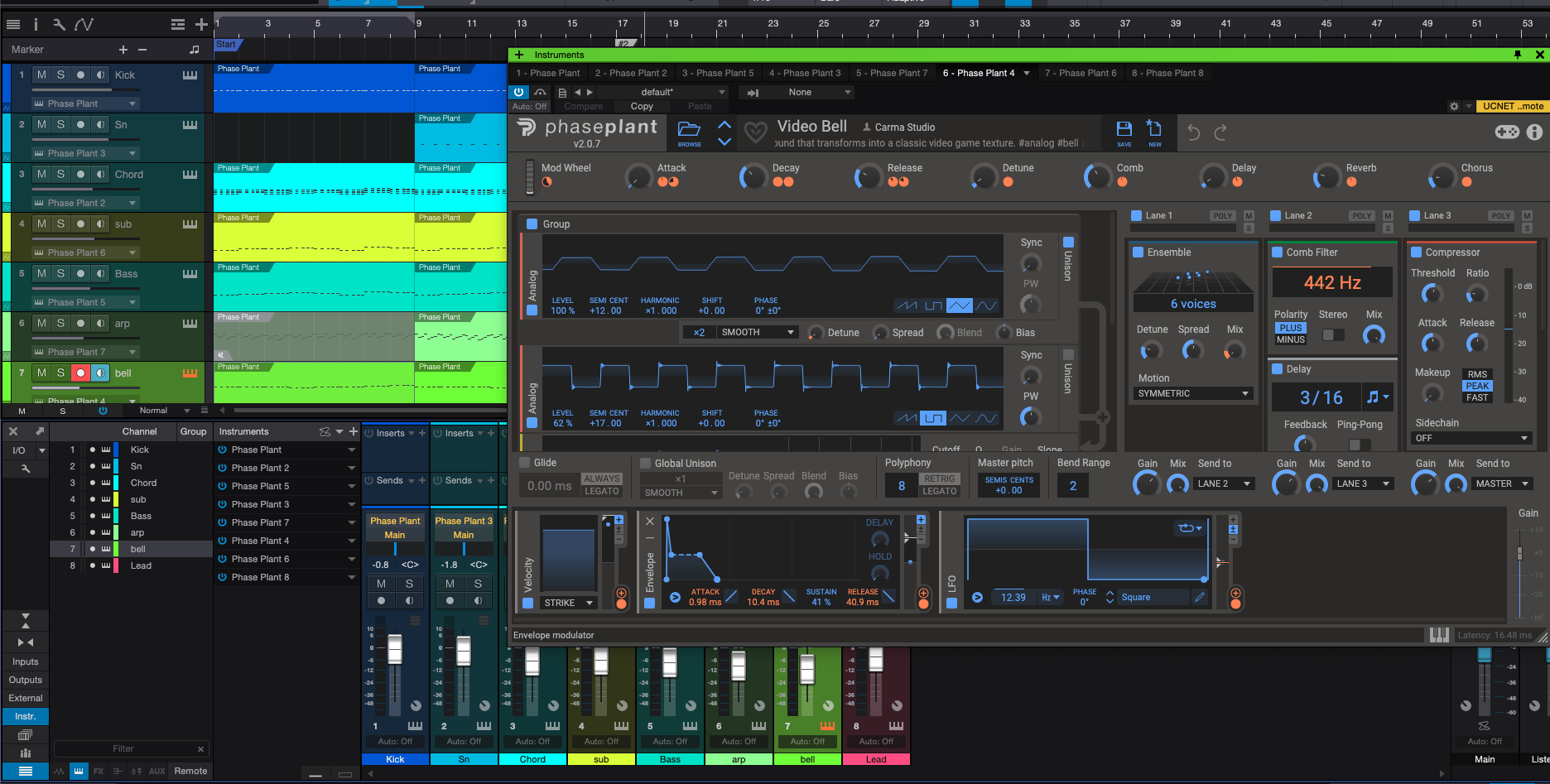Toggle the Comb Filter effect enable

coord(1278,253)
